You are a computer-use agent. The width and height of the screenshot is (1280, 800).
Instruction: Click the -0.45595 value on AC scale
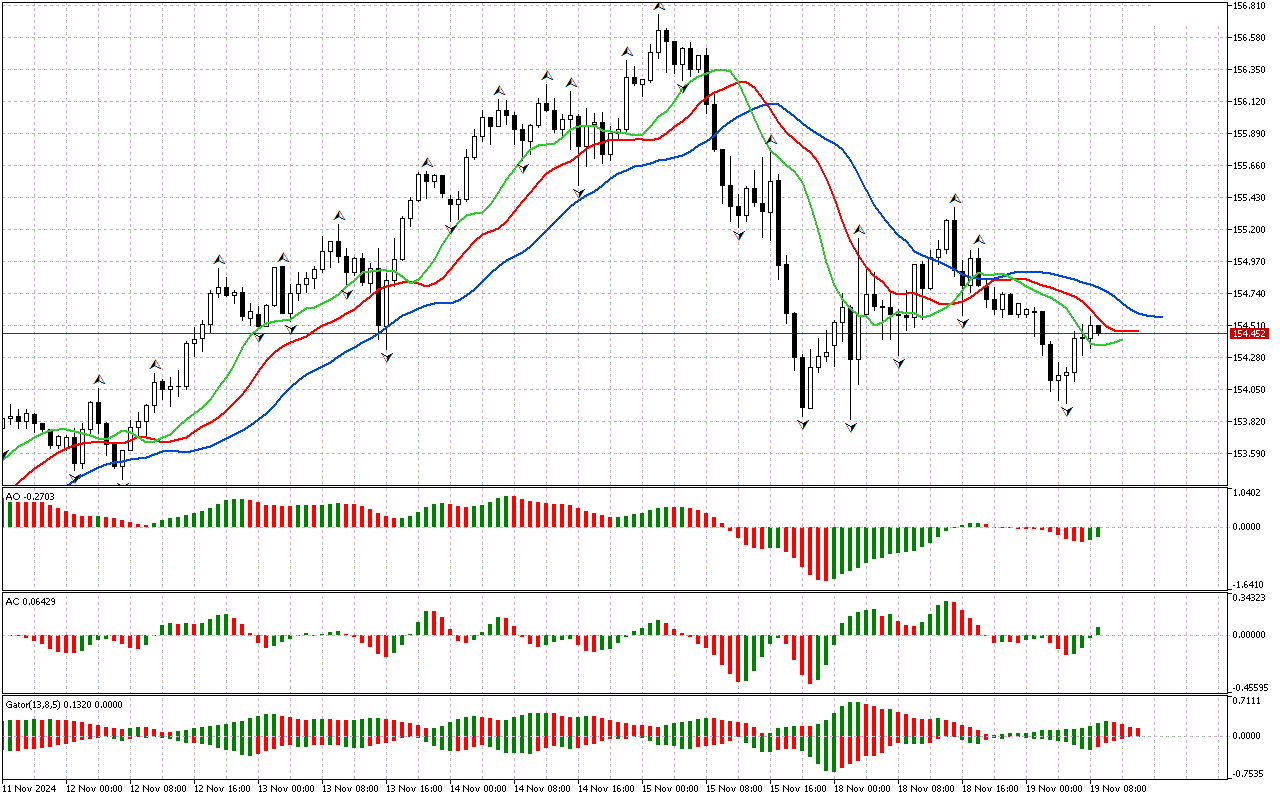[x=1251, y=688]
